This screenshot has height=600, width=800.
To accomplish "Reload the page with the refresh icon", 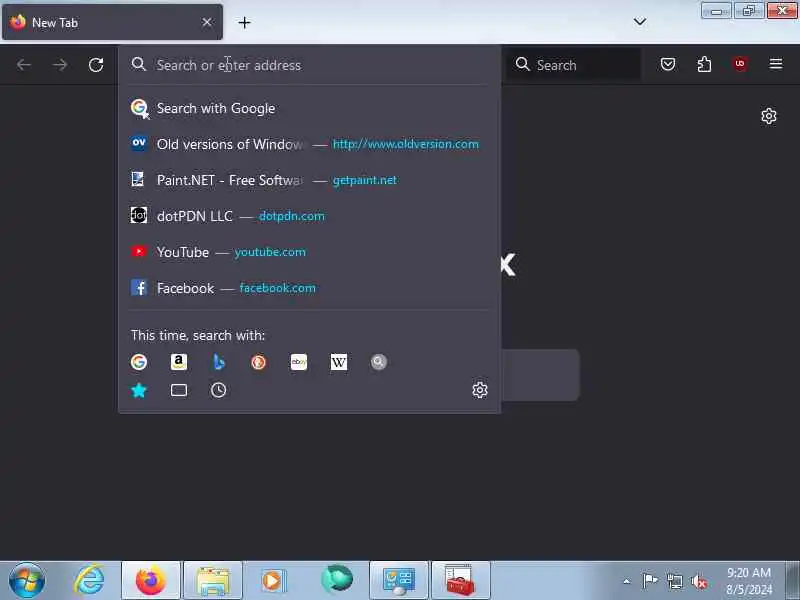I will [x=96, y=65].
